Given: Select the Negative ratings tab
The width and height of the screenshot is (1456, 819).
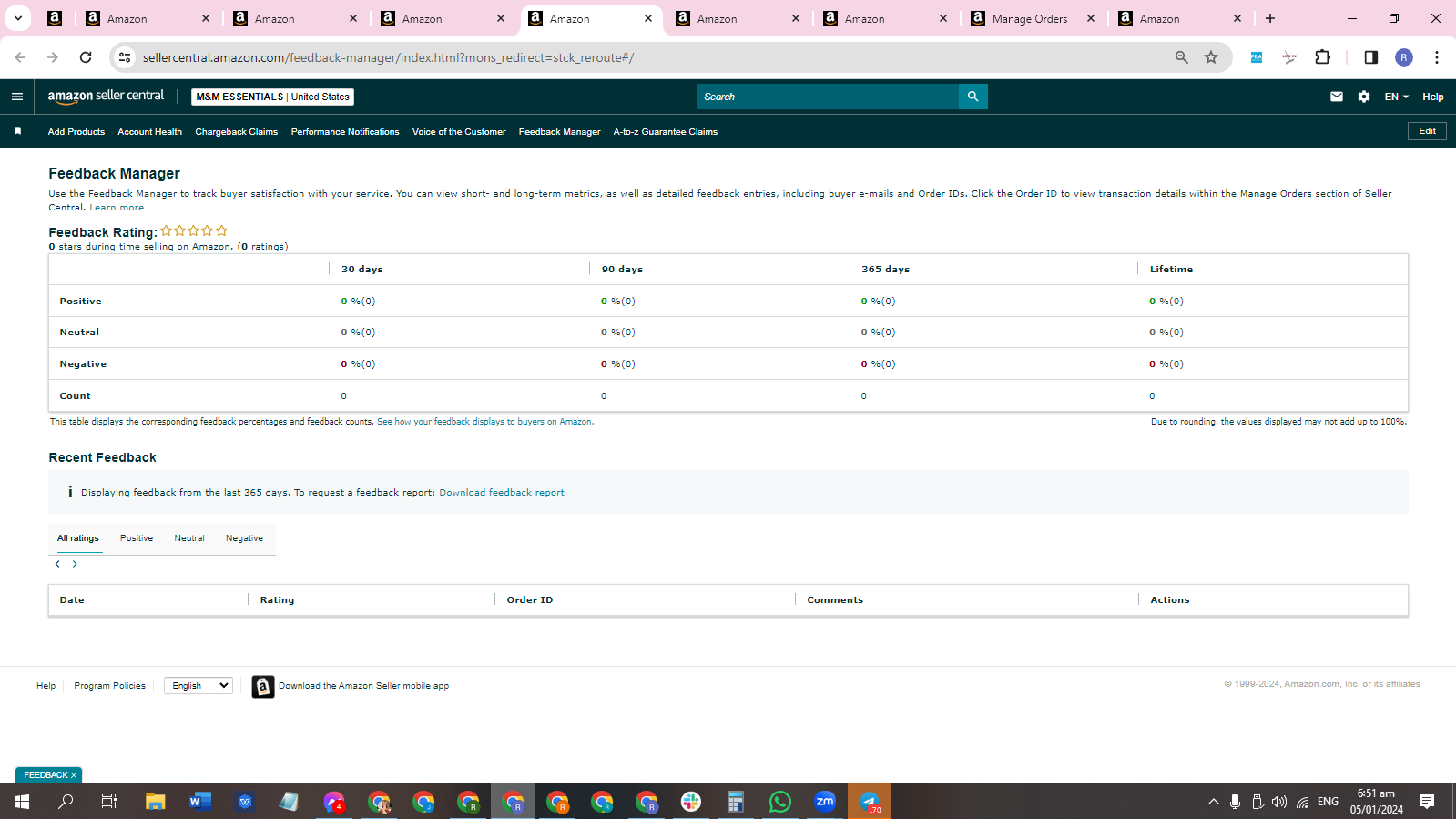Looking at the screenshot, I should (x=244, y=538).
